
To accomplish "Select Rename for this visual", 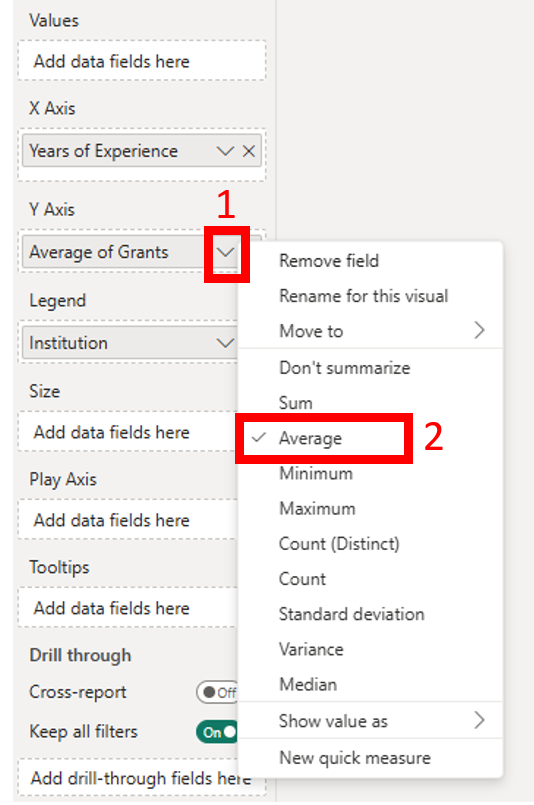I will tap(370, 296).
